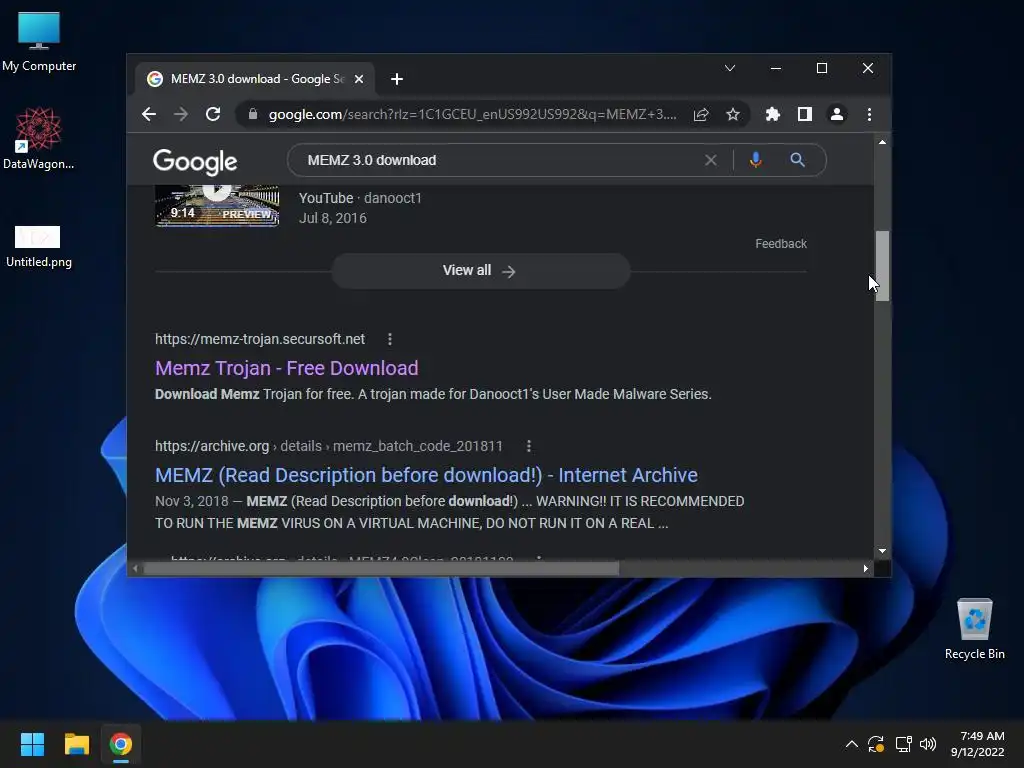
Task: Show hidden system tray icons
Action: pyautogui.click(x=852, y=744)
